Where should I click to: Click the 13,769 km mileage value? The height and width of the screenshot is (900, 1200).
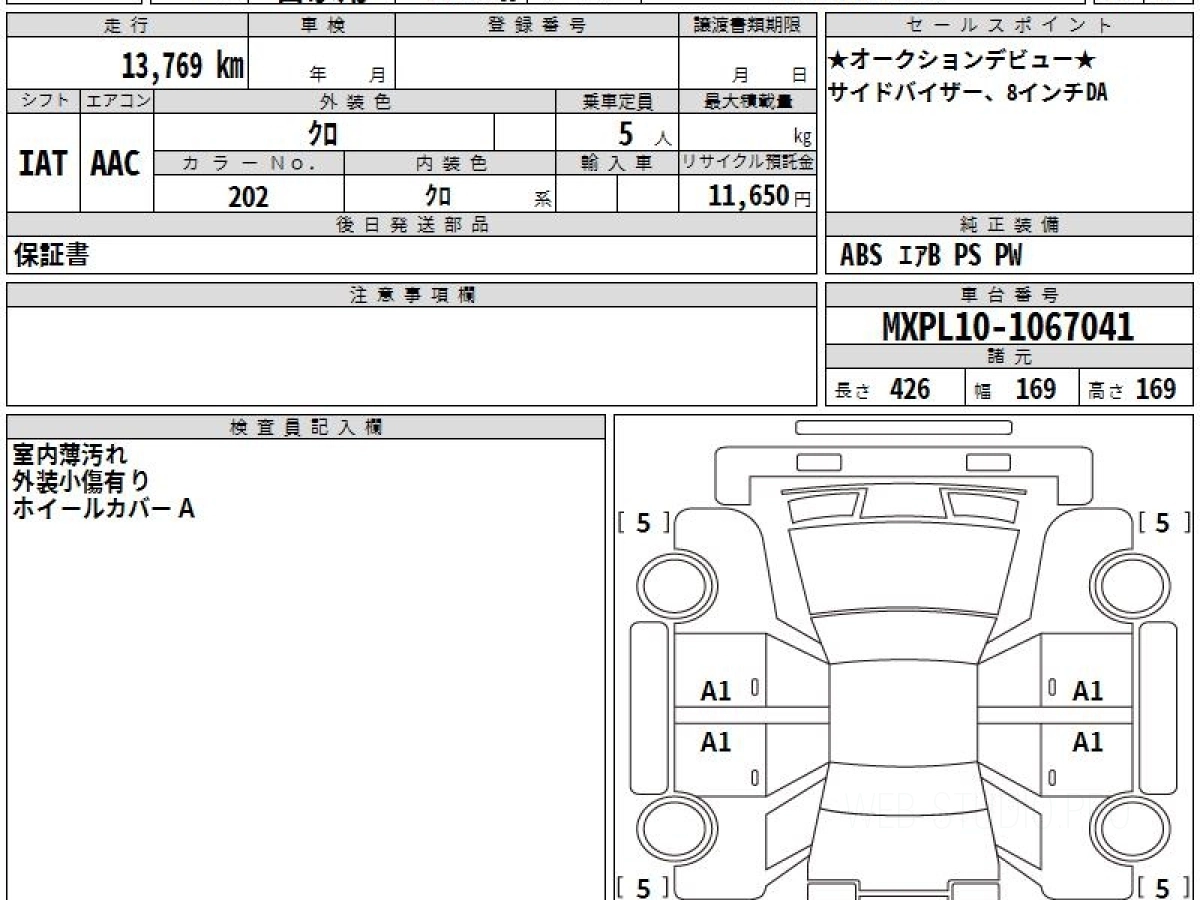[183, 66]
